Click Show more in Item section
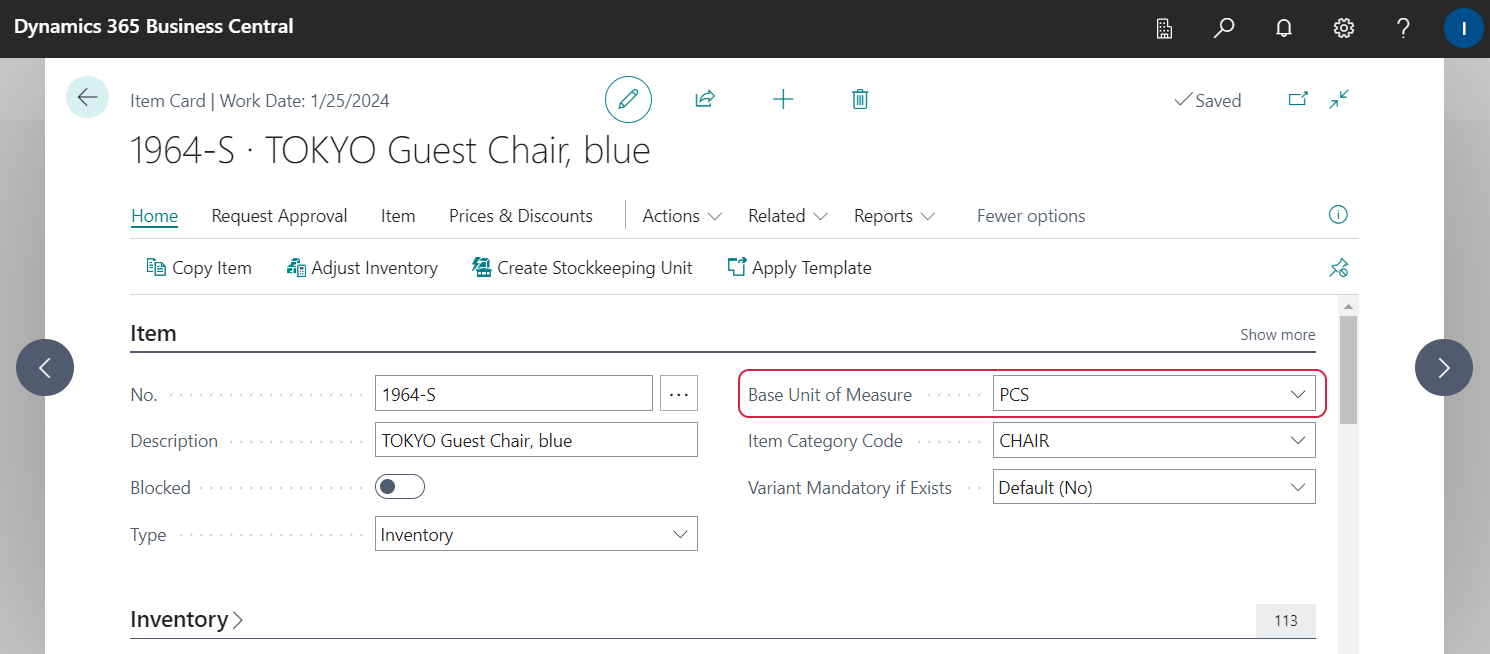 [1278, 335]
